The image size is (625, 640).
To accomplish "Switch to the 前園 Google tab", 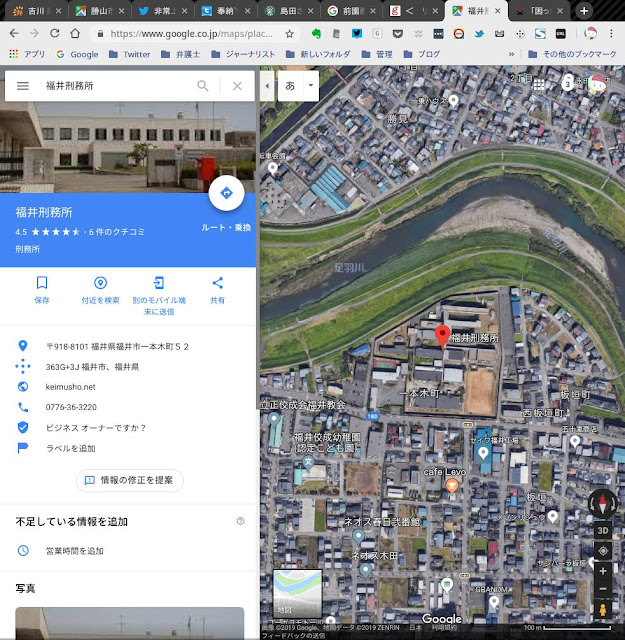I will point(351,11).
